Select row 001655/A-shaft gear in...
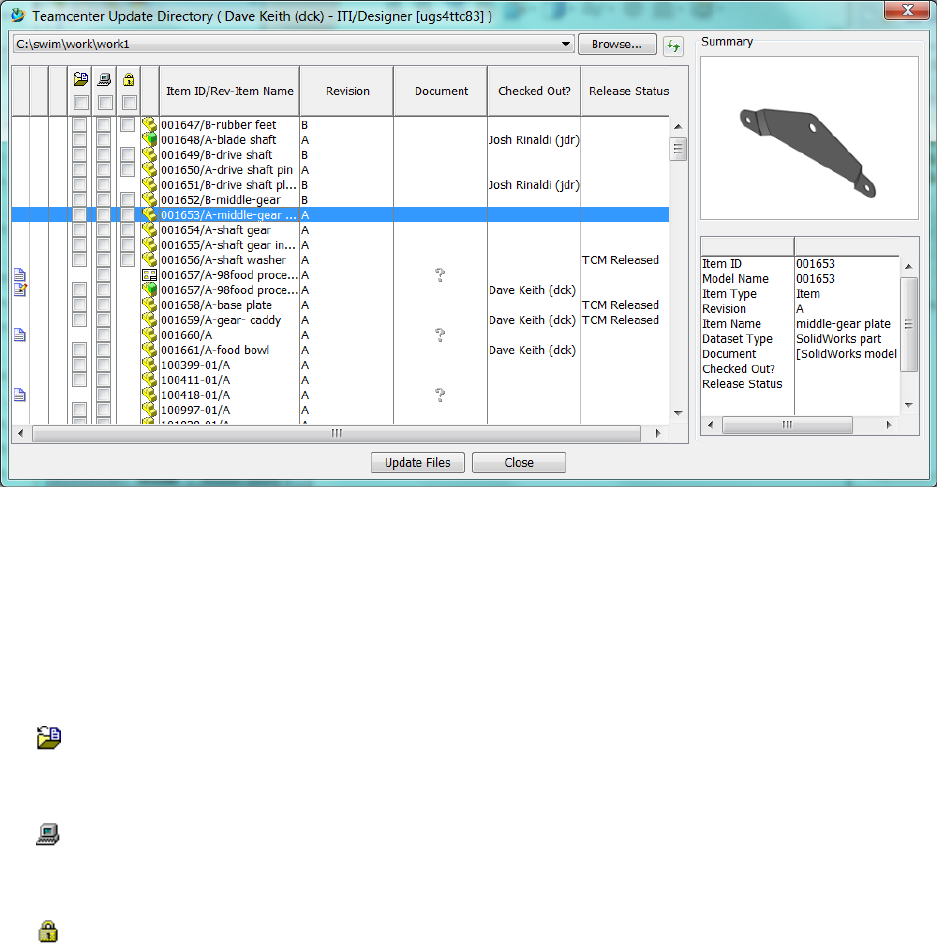Viewport: 937px width, 944px height. click(x=340, y=245)
